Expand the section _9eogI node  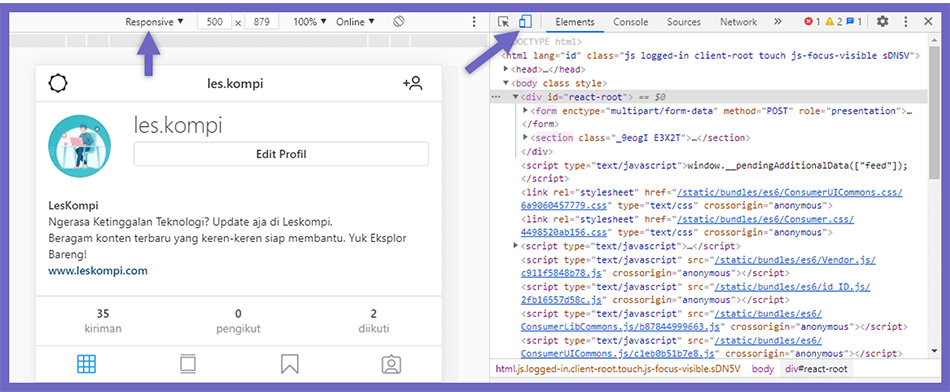[x=525, y=138]
